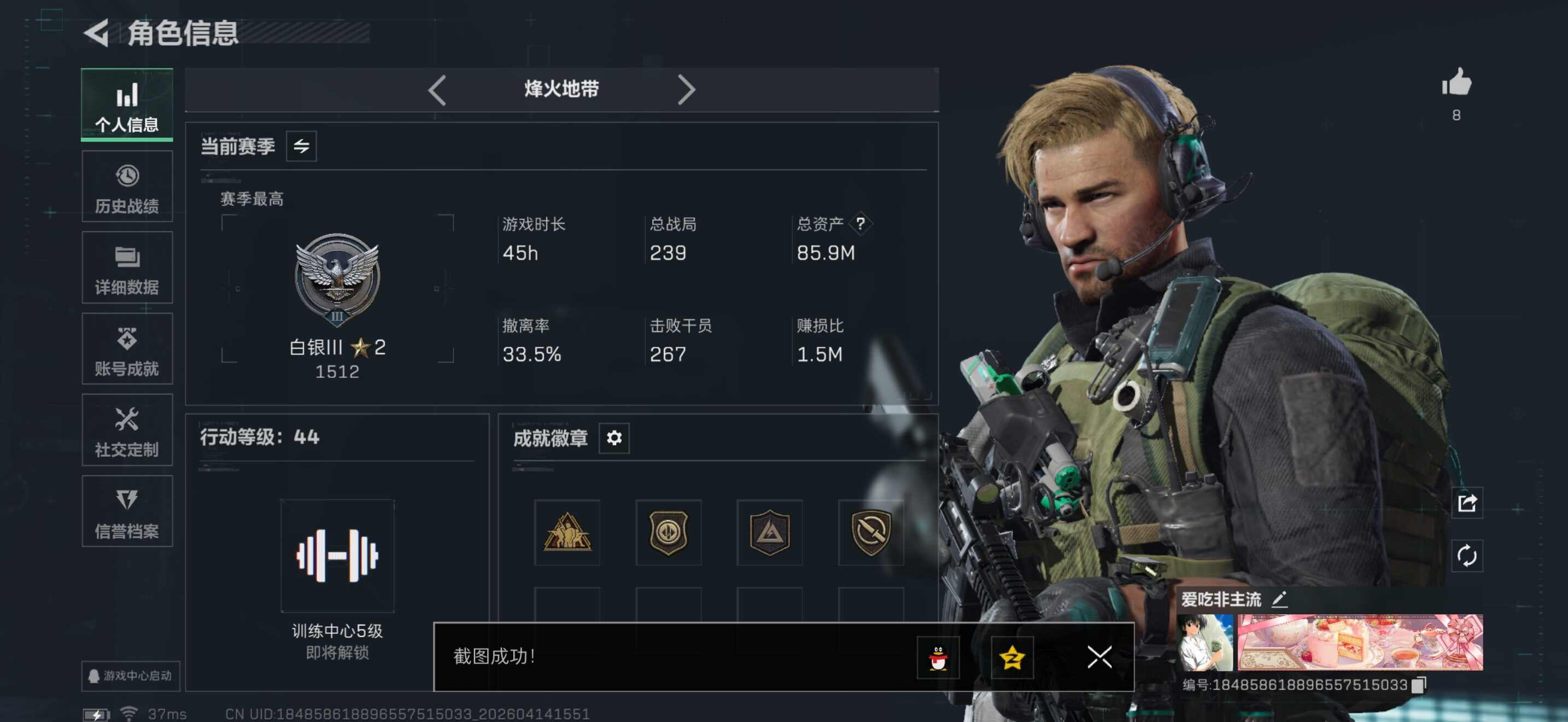Open the 成就徽章 settings gear
Viewport: 1568px width, 722px height.
pyautogui.click(x=613, y=438)
